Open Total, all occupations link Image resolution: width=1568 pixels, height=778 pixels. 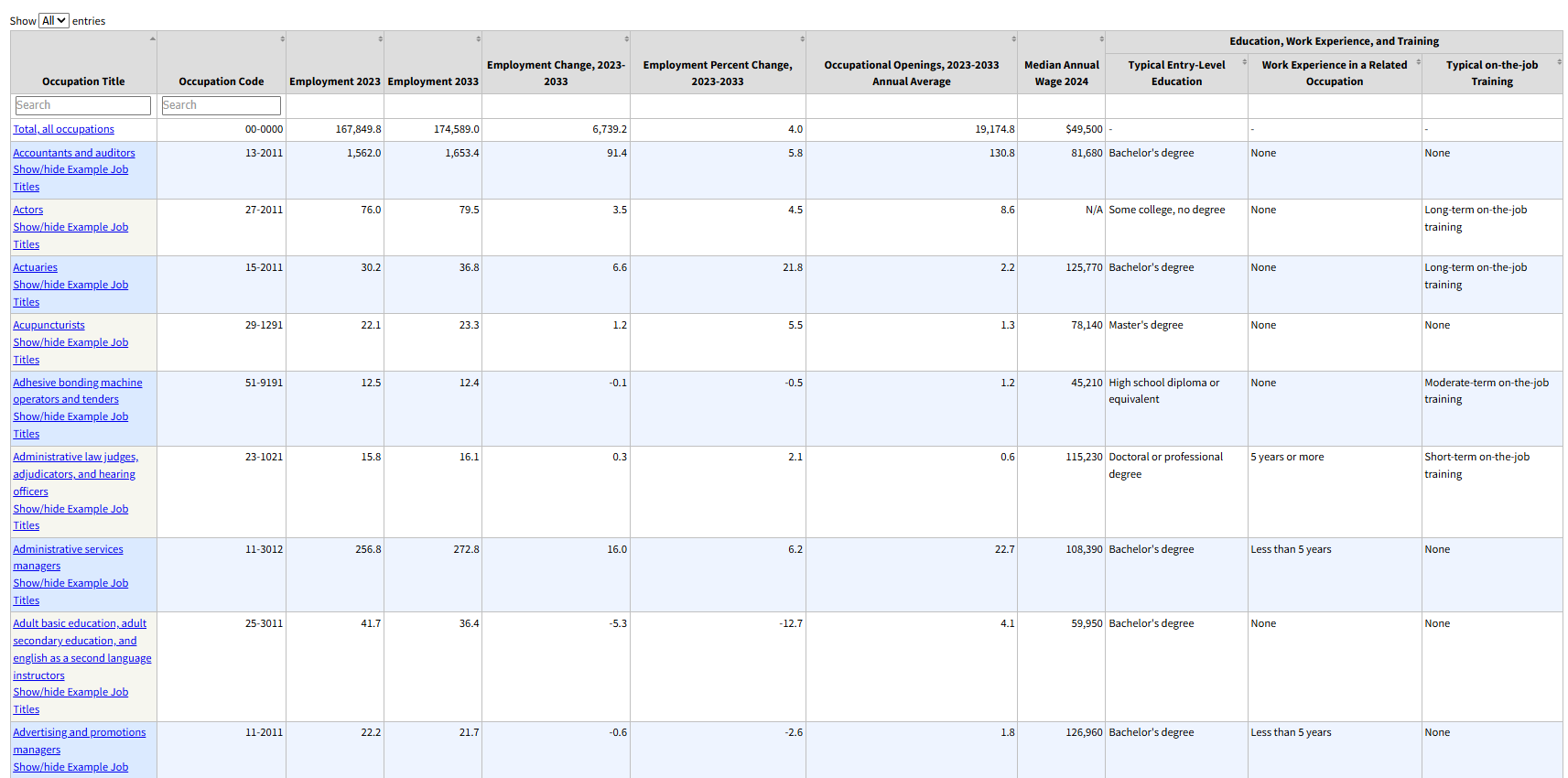[64, 129]
